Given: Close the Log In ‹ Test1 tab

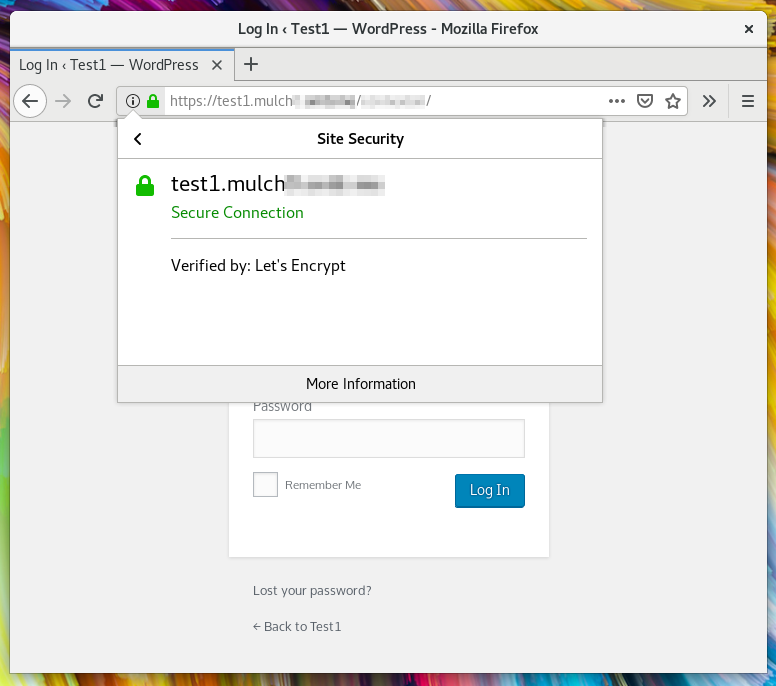Looking at the screenshot, I should 217,65.
